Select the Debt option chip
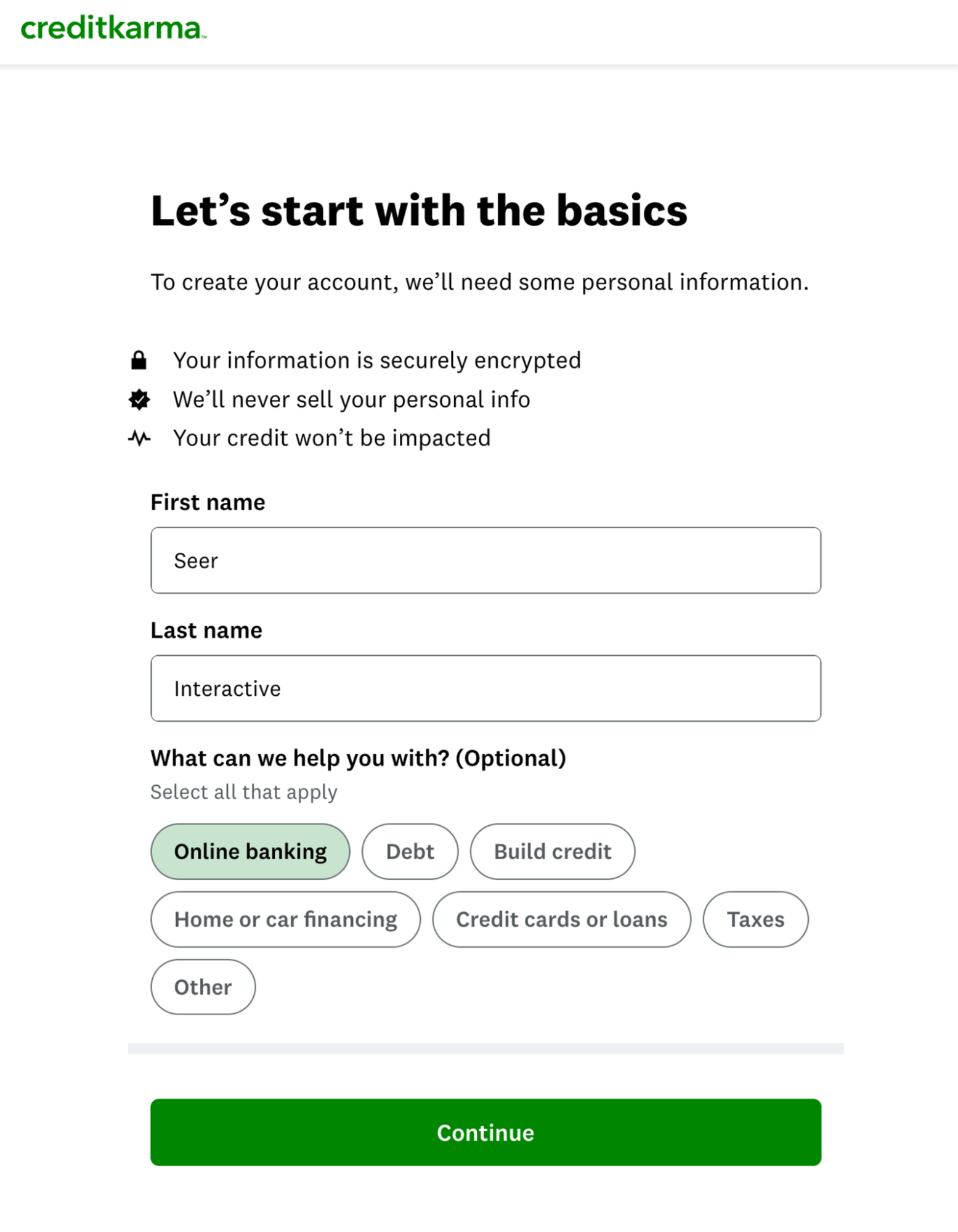 click(410, 851)
